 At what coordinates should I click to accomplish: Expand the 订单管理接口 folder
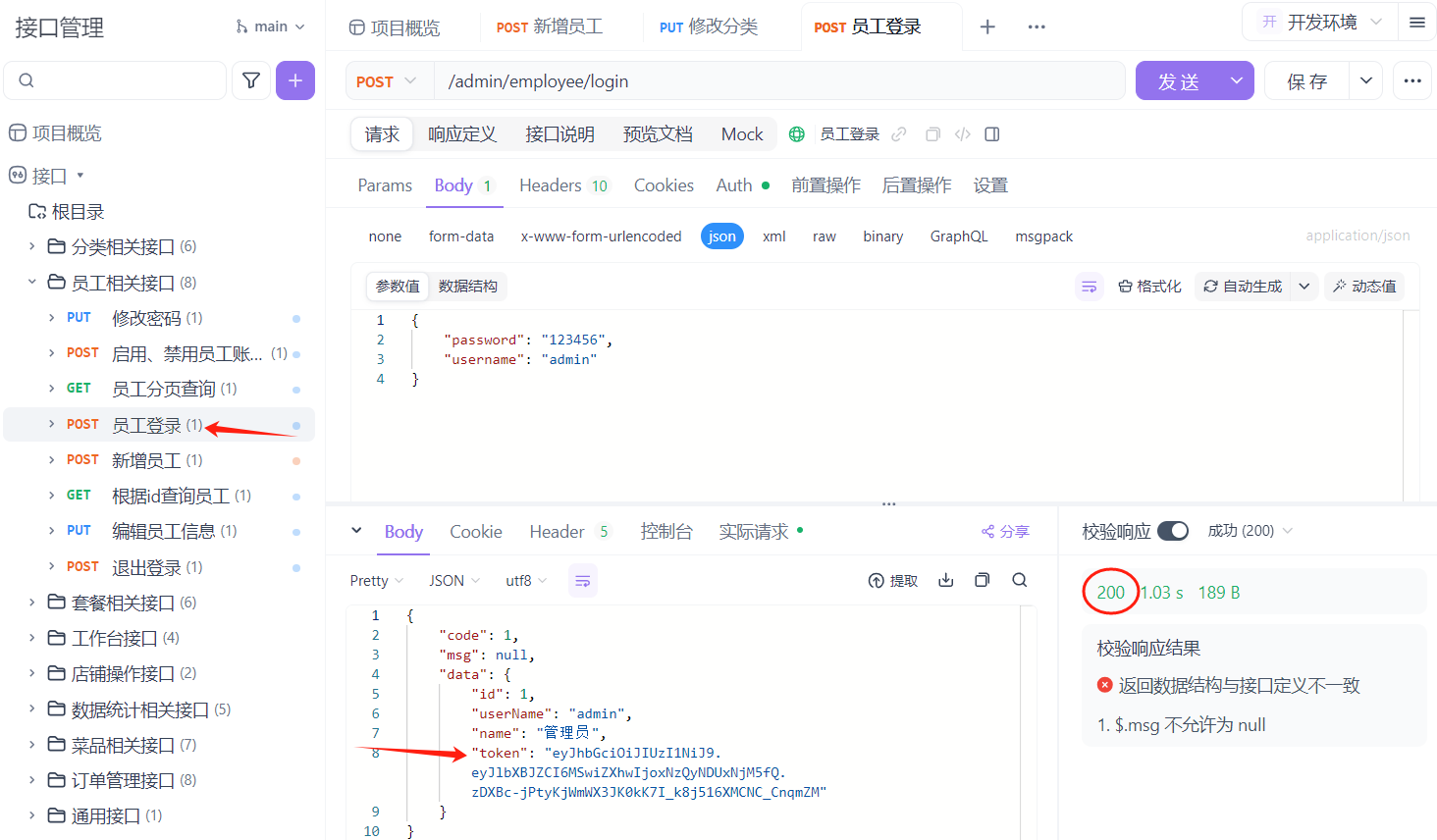tap(31, 780)
